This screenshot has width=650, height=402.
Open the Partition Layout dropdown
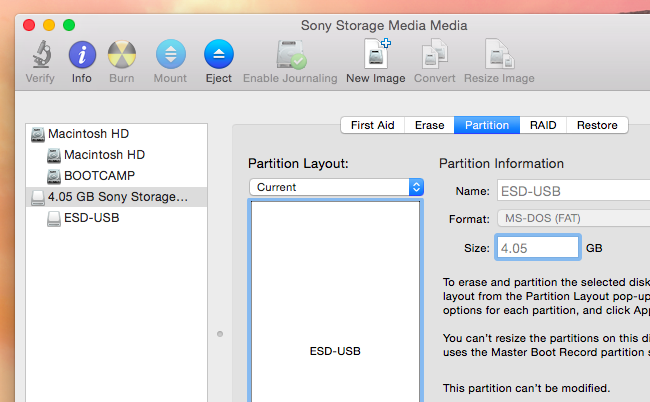336,187
